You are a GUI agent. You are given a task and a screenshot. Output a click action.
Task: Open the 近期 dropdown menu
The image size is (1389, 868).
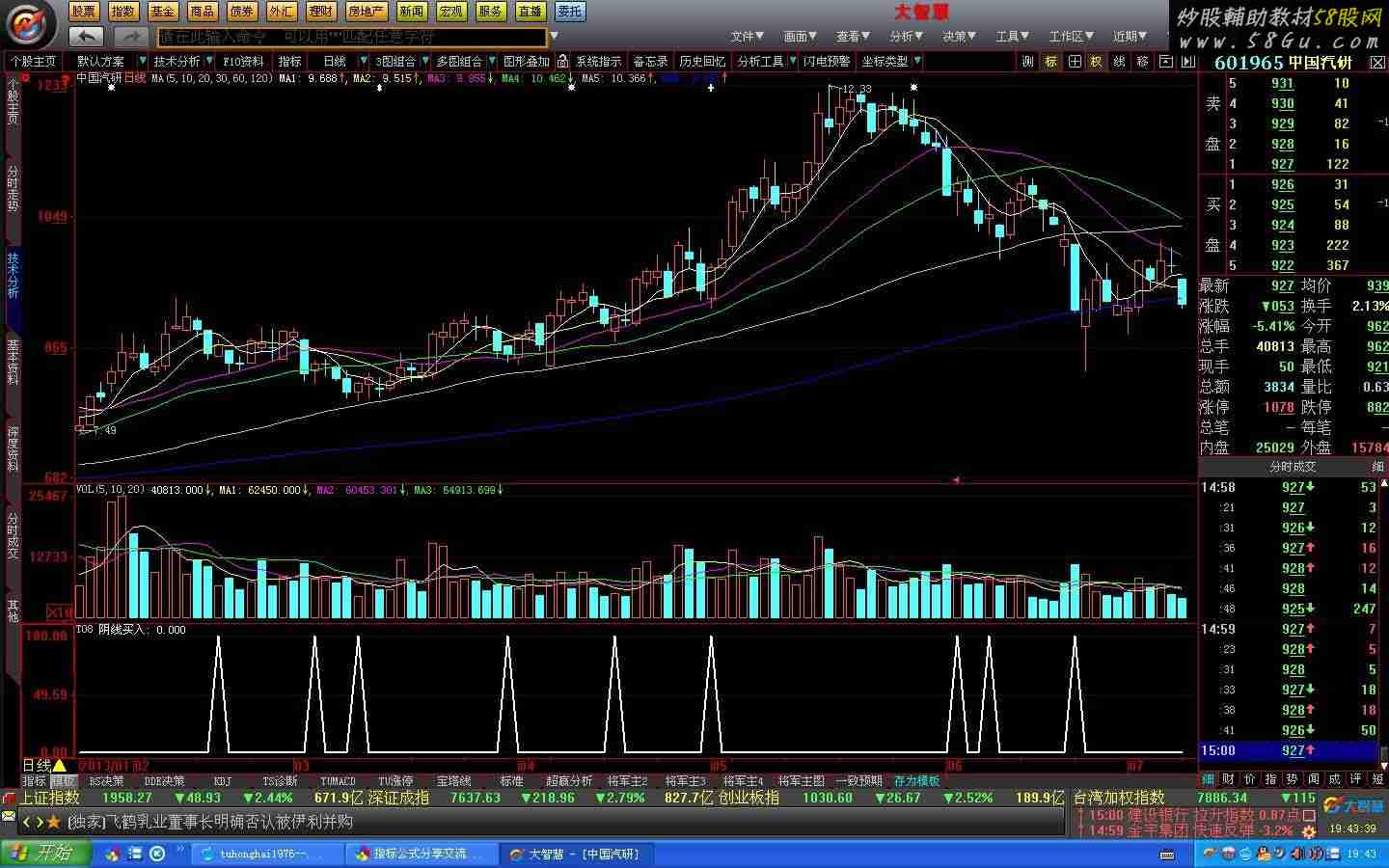click(1130, 37)
